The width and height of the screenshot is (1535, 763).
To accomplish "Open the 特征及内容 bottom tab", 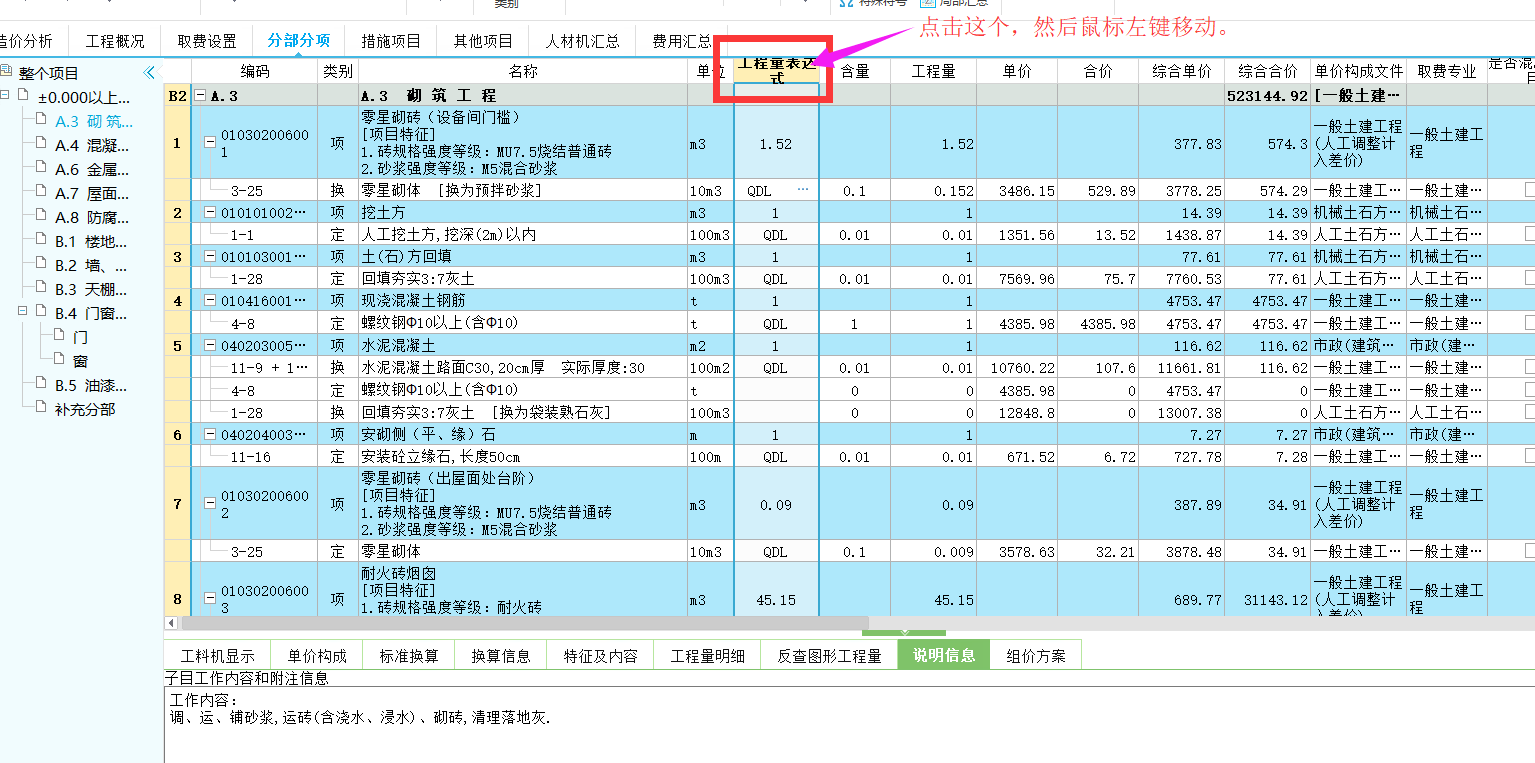I will (x=600, y=656).
